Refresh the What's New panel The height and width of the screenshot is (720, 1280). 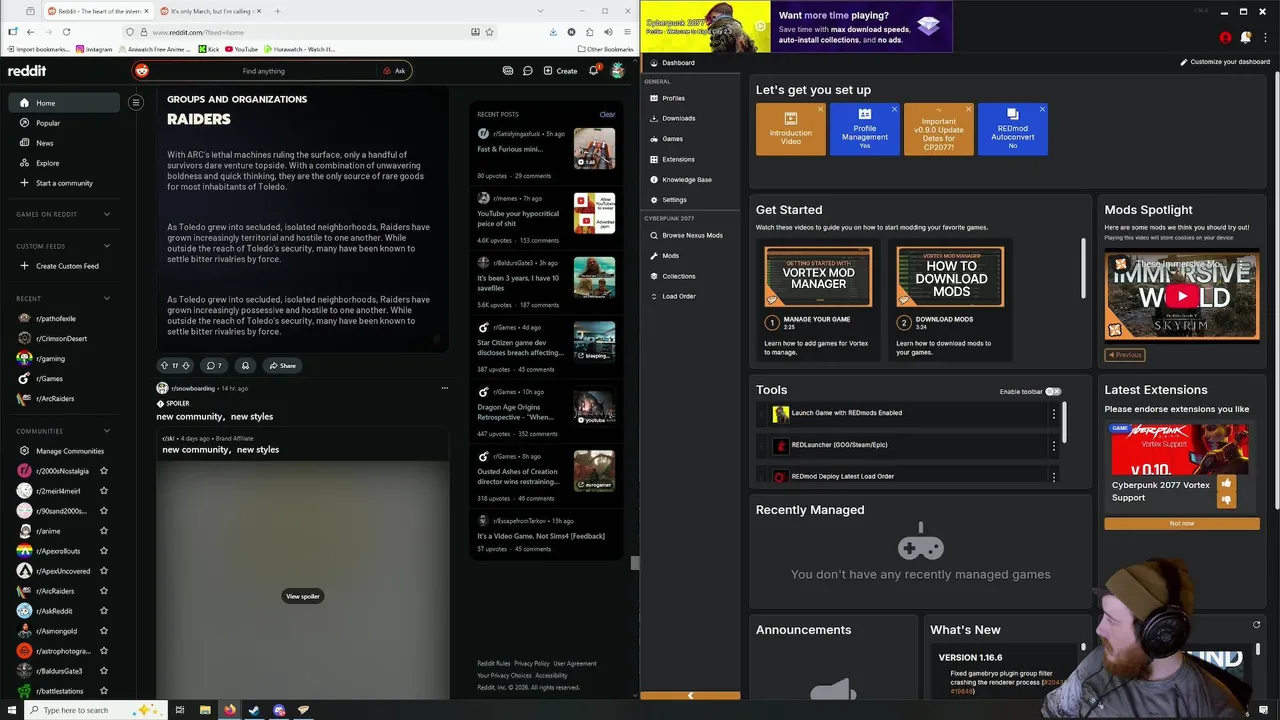tap(1257, 625)
